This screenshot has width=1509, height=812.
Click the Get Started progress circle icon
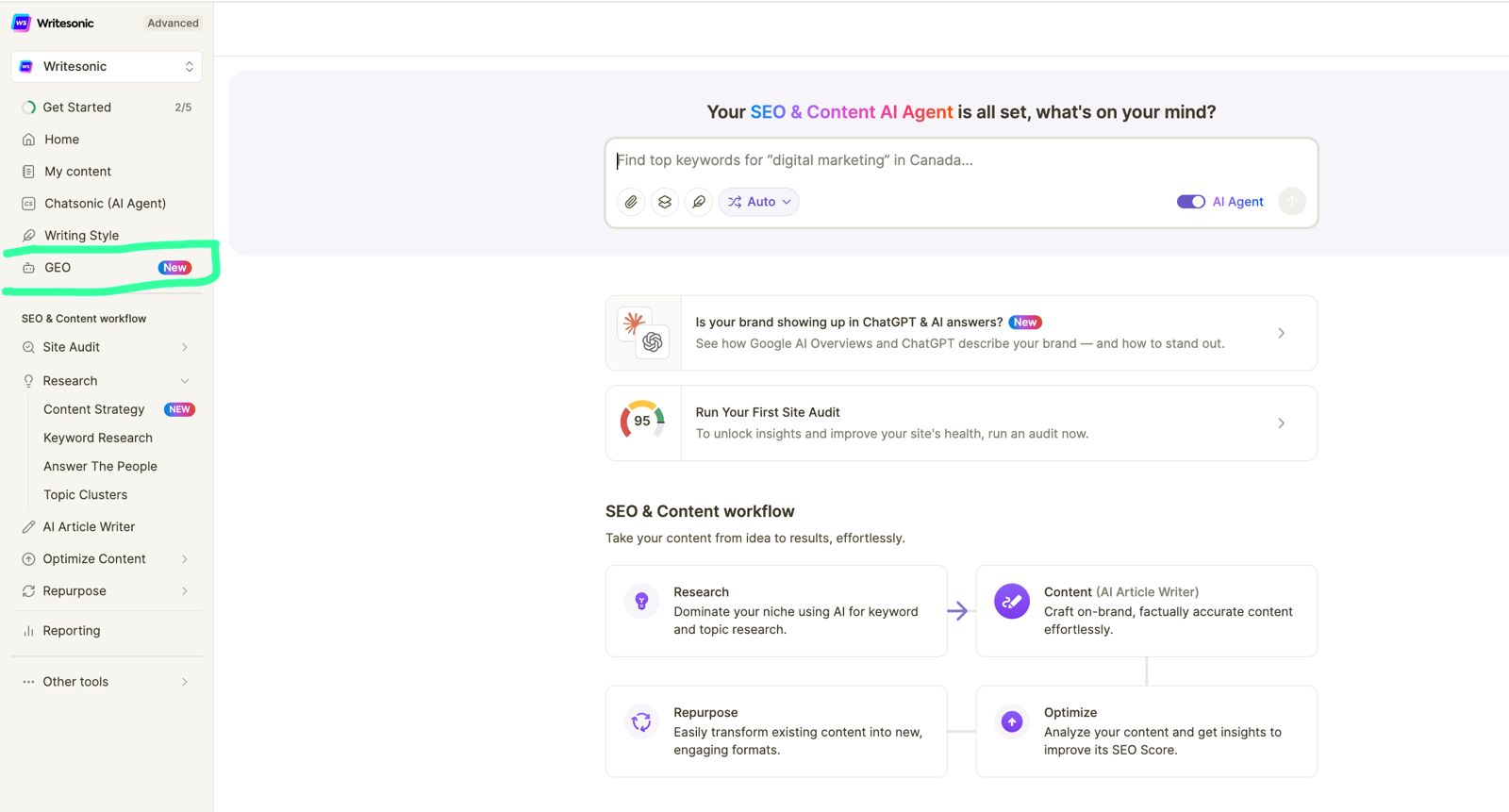(28, 108)
